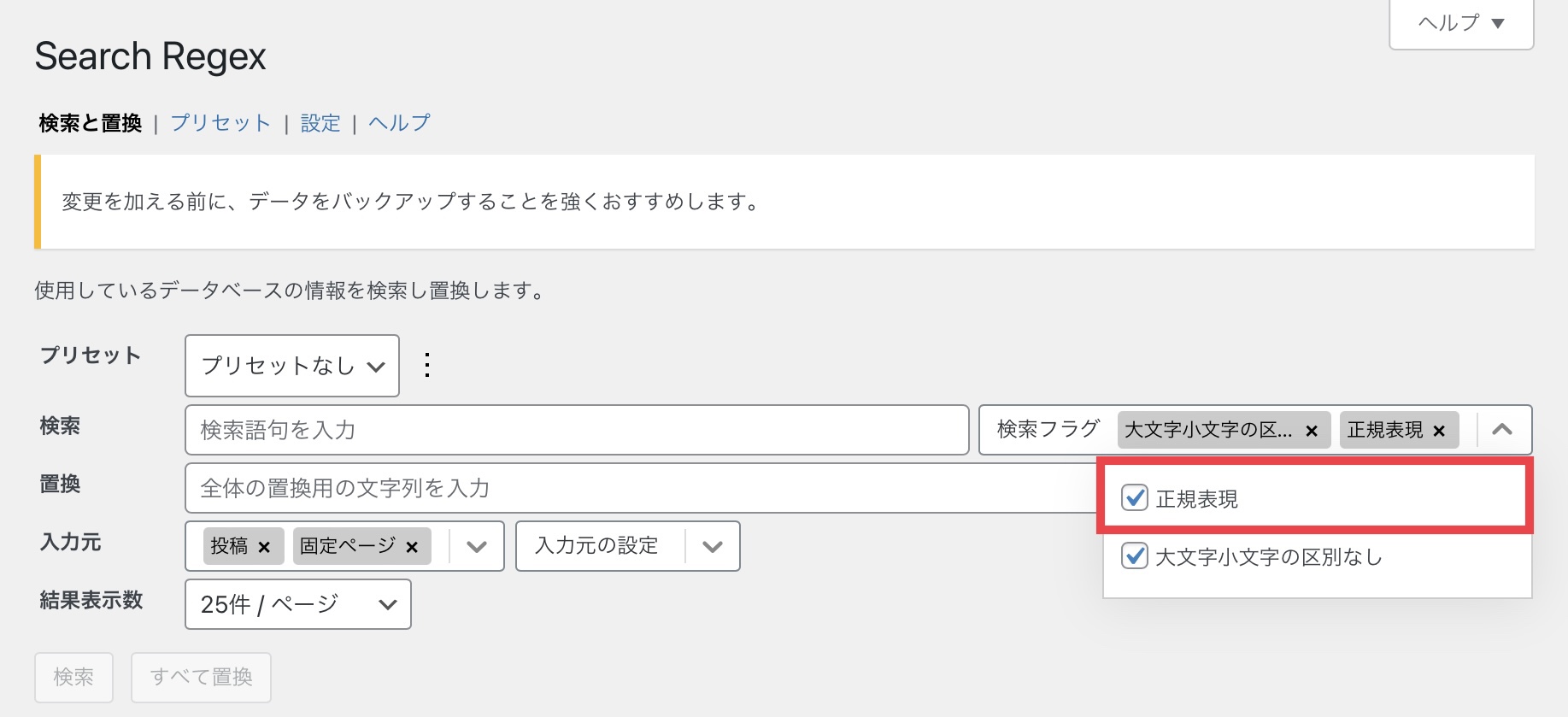The height and width of the screenshot is (717, 1568).
Task: Remove the 固定ページ source tag
Action: [x=412, y=547]
